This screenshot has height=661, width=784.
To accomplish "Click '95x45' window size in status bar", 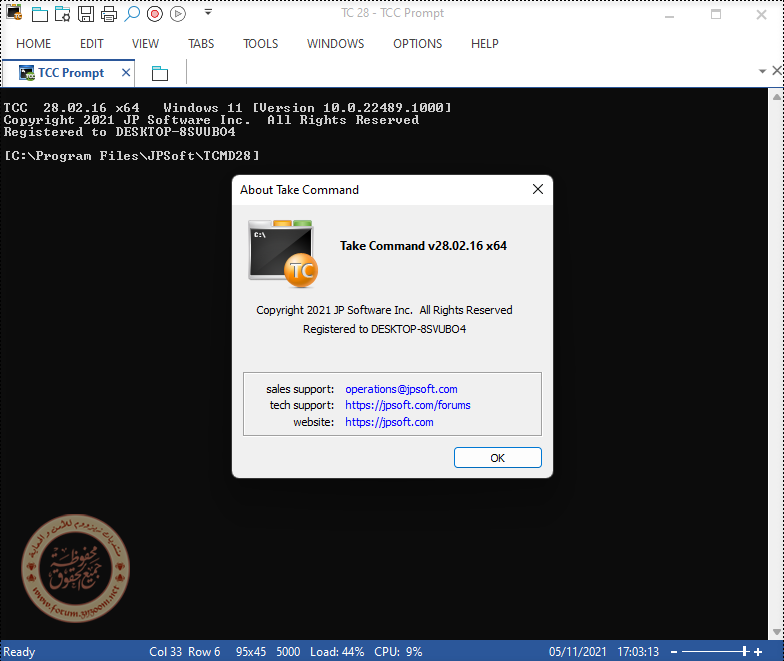I will pyautogui.click(x=251, y=652).
